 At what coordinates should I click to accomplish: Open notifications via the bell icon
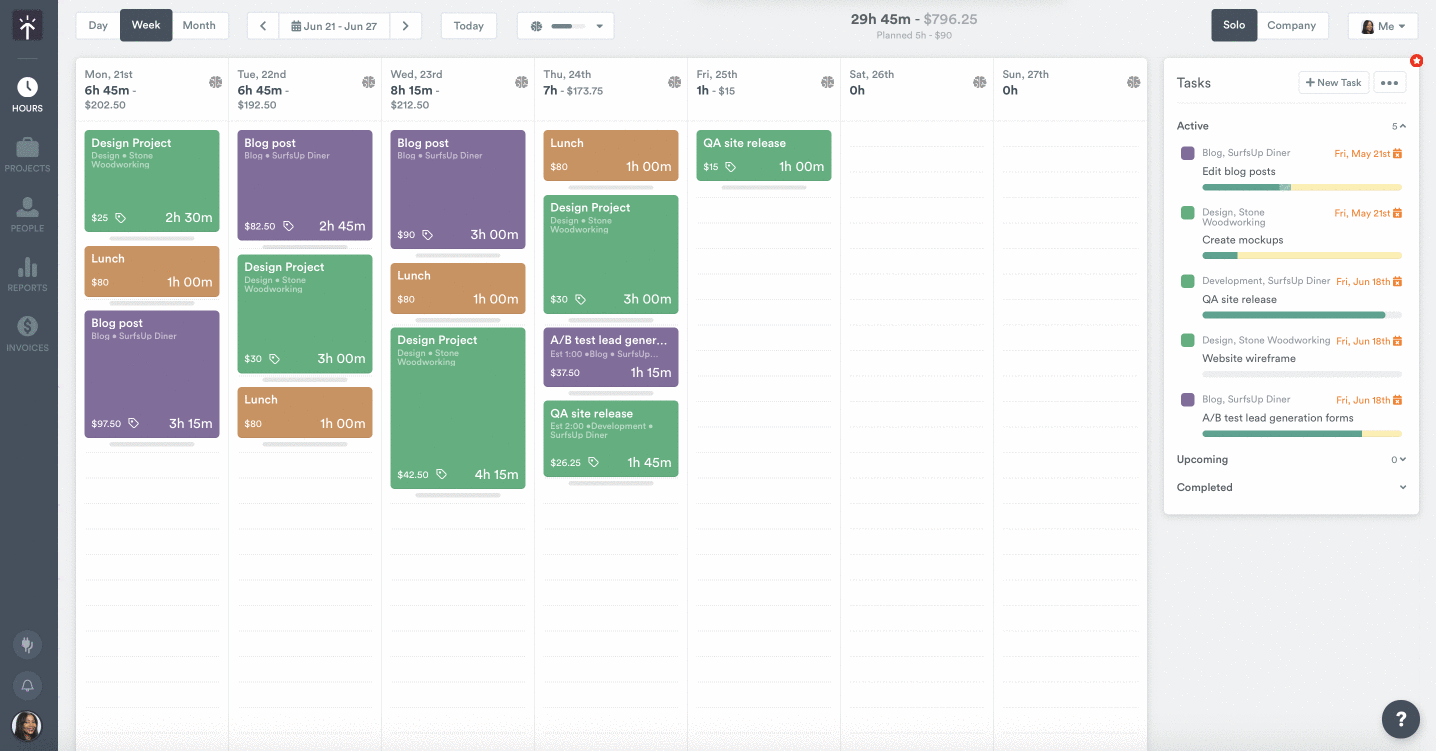pos(27,686)
